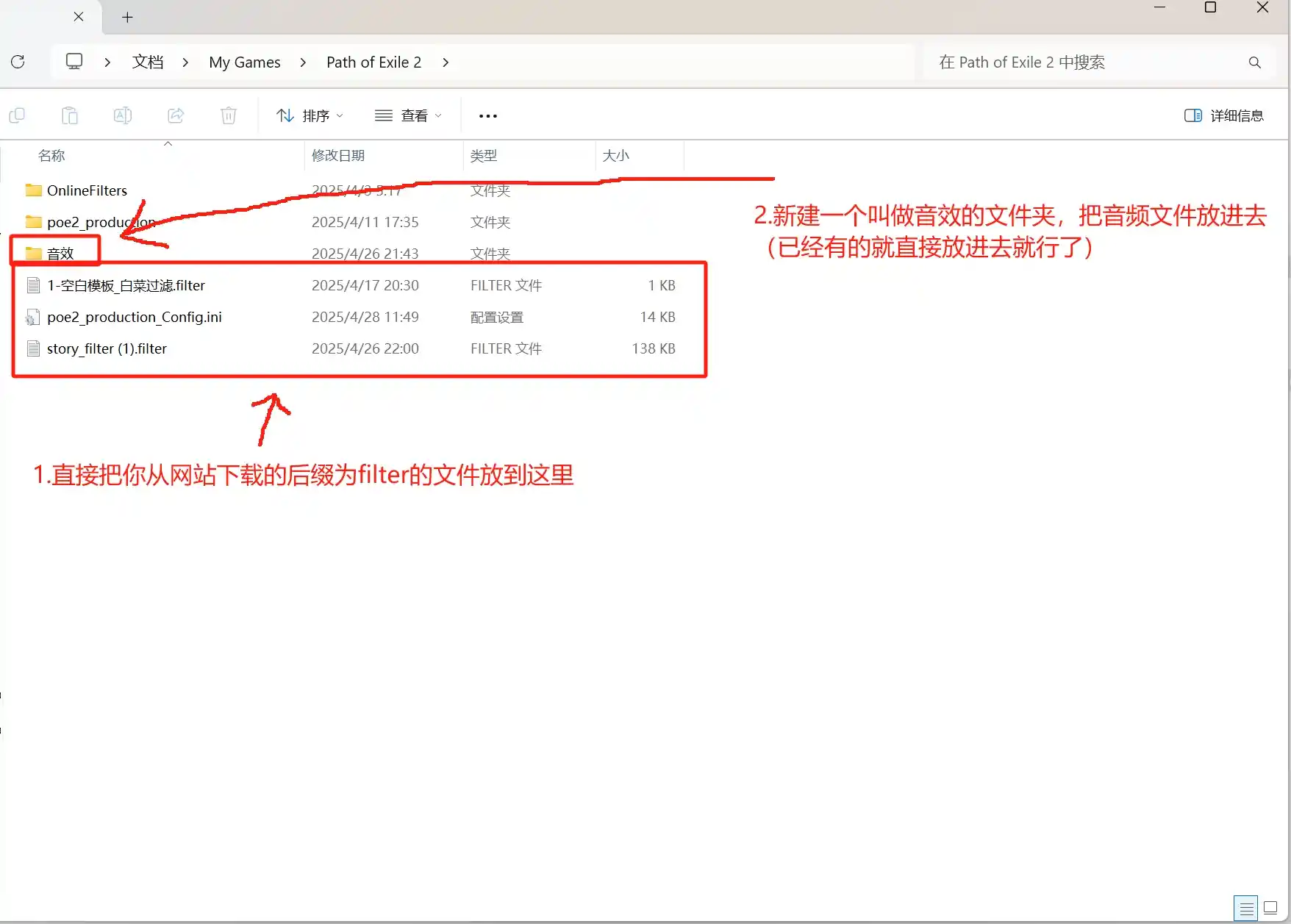Select the story_filter (1).filter file
1291x924 pixels.
point(107,348)
